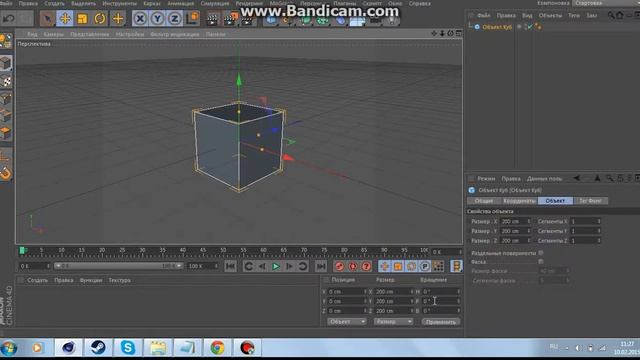Open the viewport Панели menu
The image size is (640, 360).
coord(216,34)
